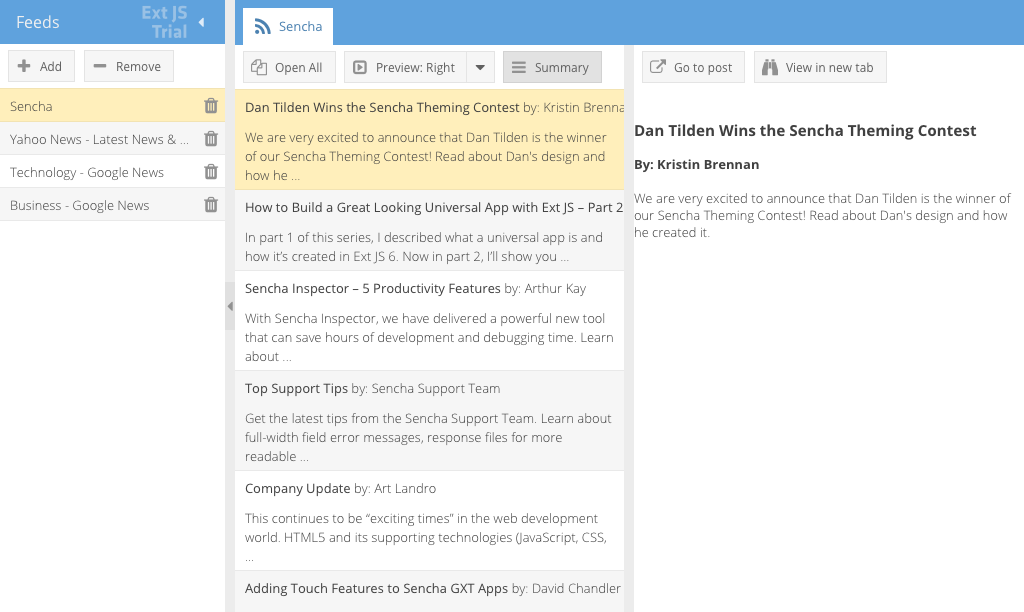Toggle the Summary view button
The height and width of the screenshot is (612, 1024).
click(x=552, y=67)
